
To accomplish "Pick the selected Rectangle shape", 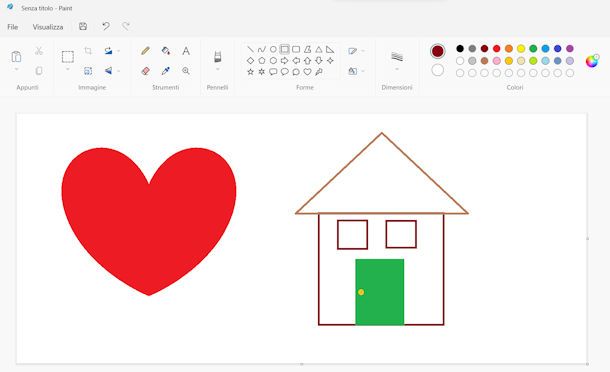I will pyautogui.click(x=285, y=49).
